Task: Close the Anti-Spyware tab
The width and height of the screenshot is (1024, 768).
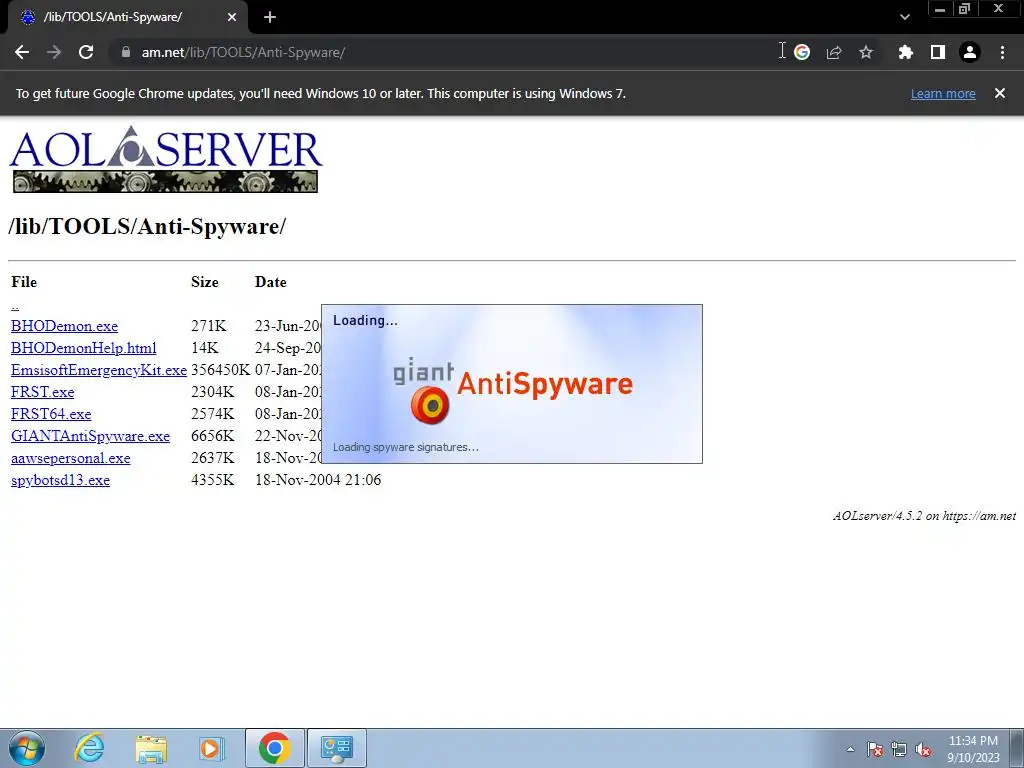Action: tap(232, 17)
